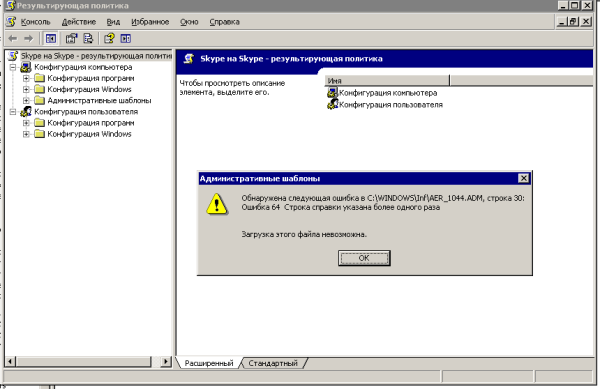Viewport: 600px width, 389px height.
Task: Go forward with the toolbar Forward arrow
Action: [x=28, y=38]
